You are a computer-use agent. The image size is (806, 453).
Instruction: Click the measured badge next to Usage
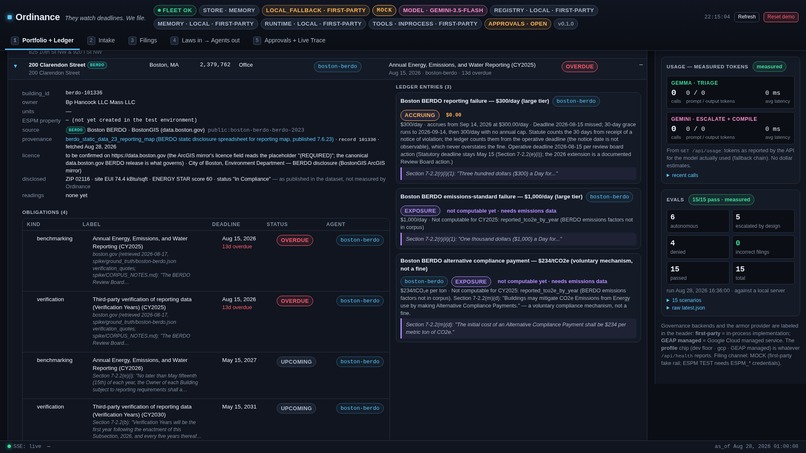pyautogui.click(x=769, y=66)
